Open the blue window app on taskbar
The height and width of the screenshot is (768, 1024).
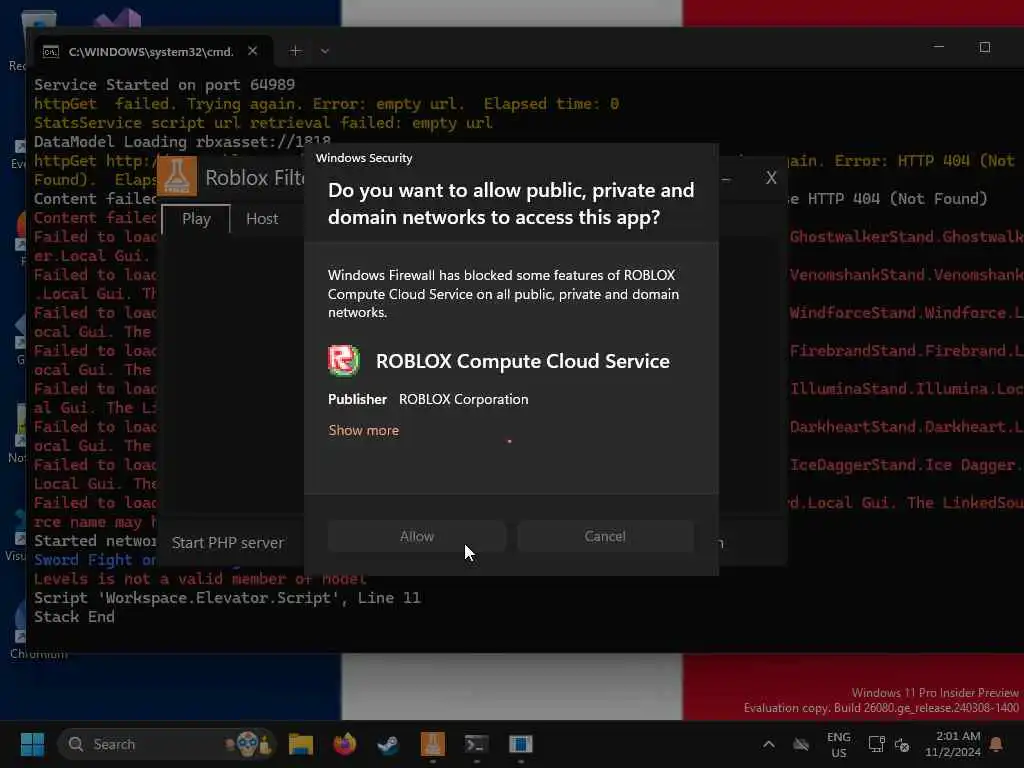point(520,744)
